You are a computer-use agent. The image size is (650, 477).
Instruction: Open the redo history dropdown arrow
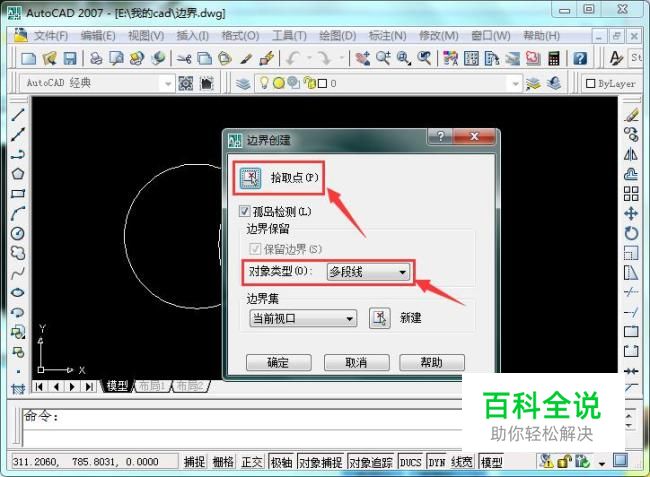pos(341,58)
